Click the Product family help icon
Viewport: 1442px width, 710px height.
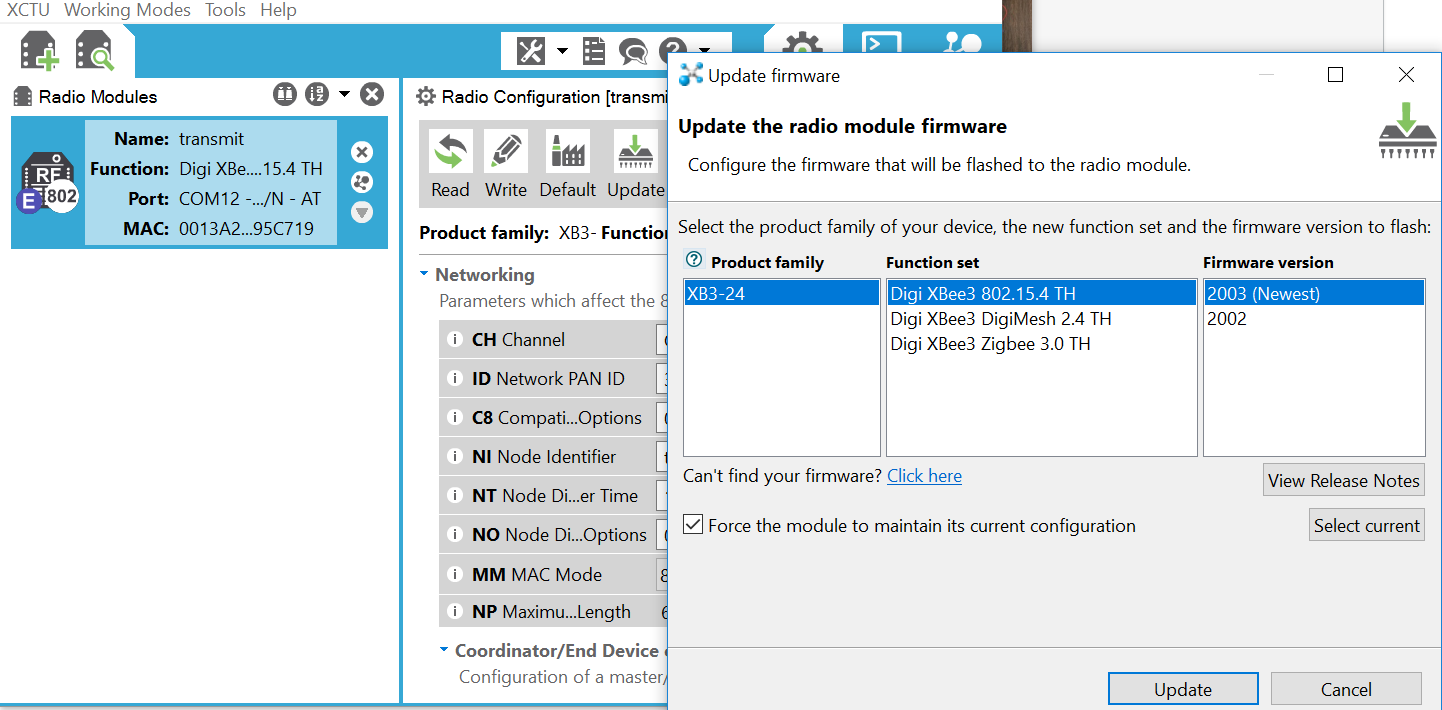(x=694, y=260)
